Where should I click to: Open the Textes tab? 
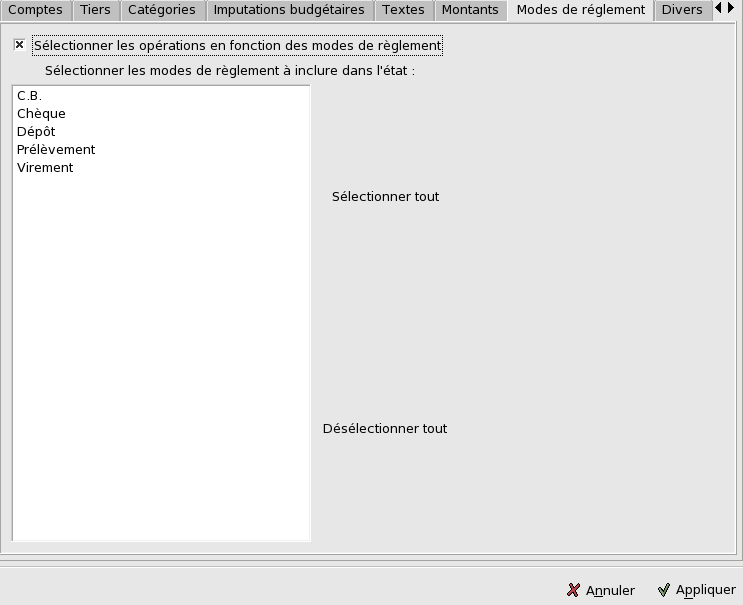click(x=403, y=10)
